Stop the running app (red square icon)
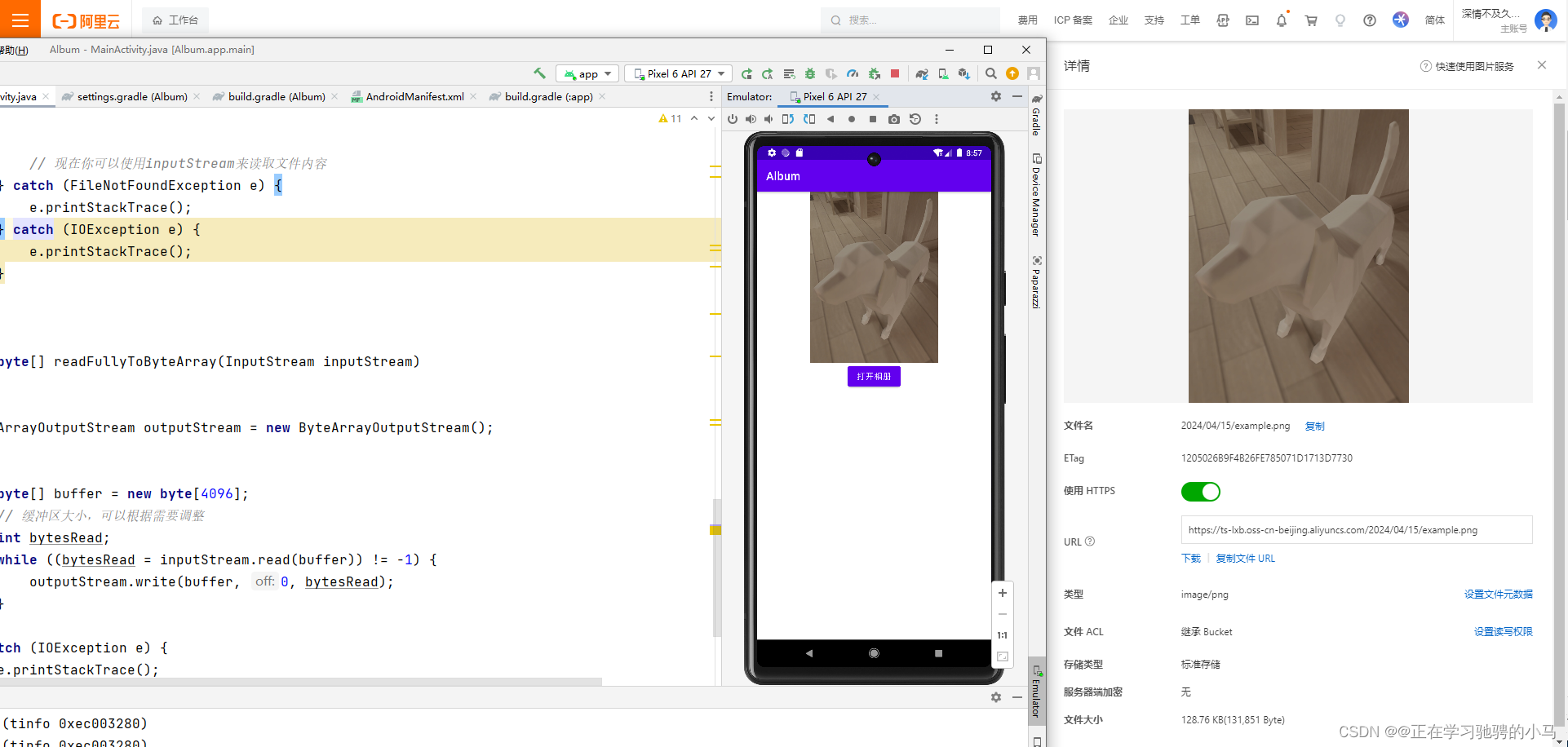 point(894,73)
